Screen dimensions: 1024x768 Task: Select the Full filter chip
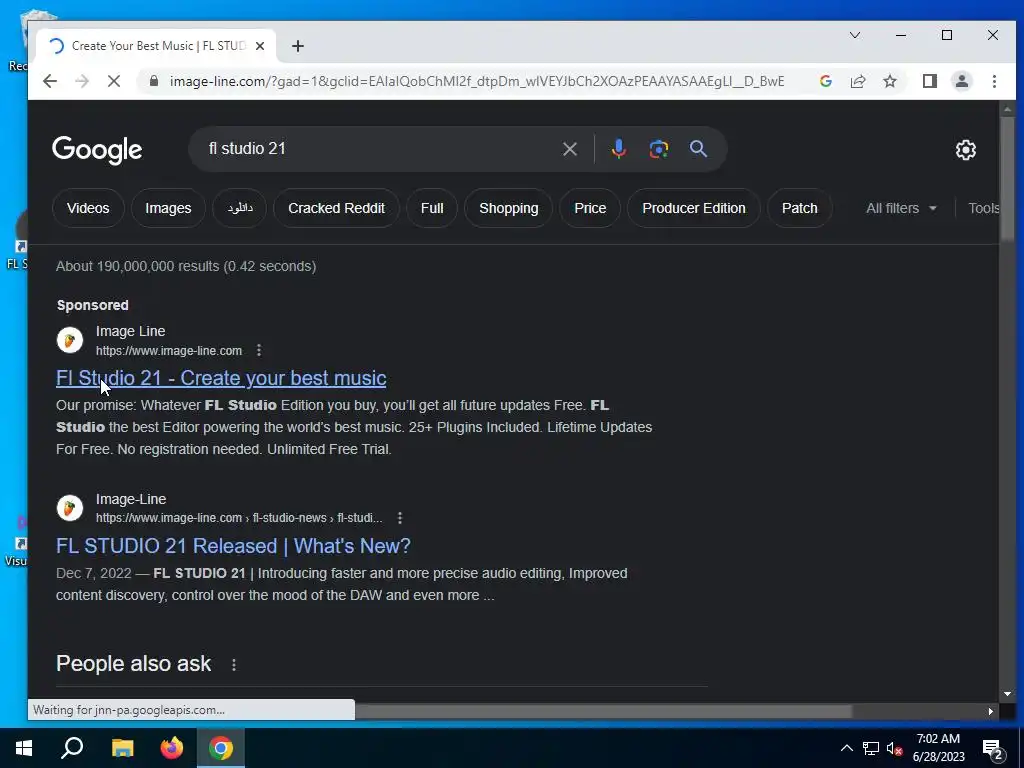pos(432,208)
